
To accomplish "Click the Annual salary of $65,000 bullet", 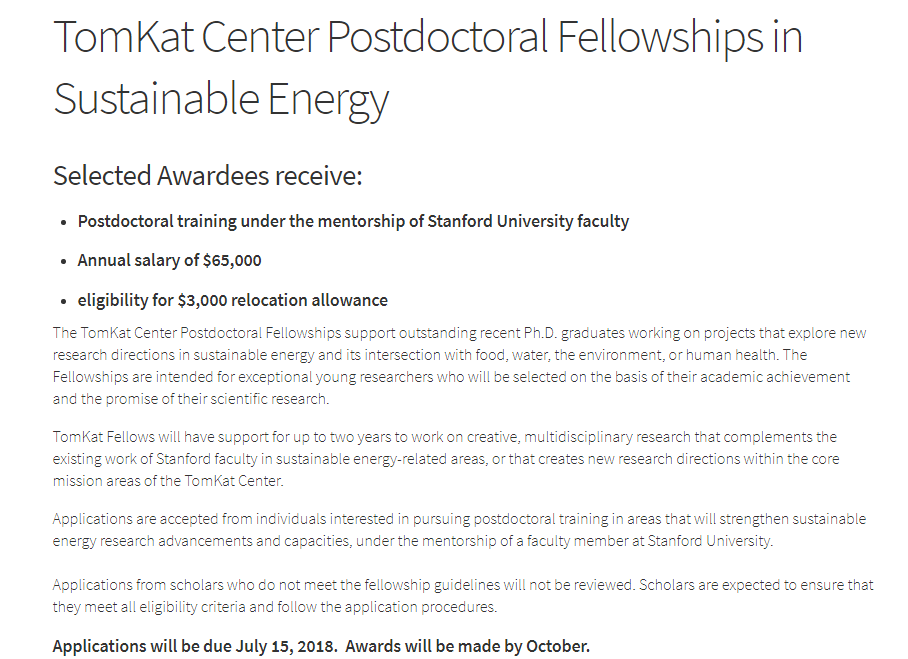I will click(x=169, y=261).
